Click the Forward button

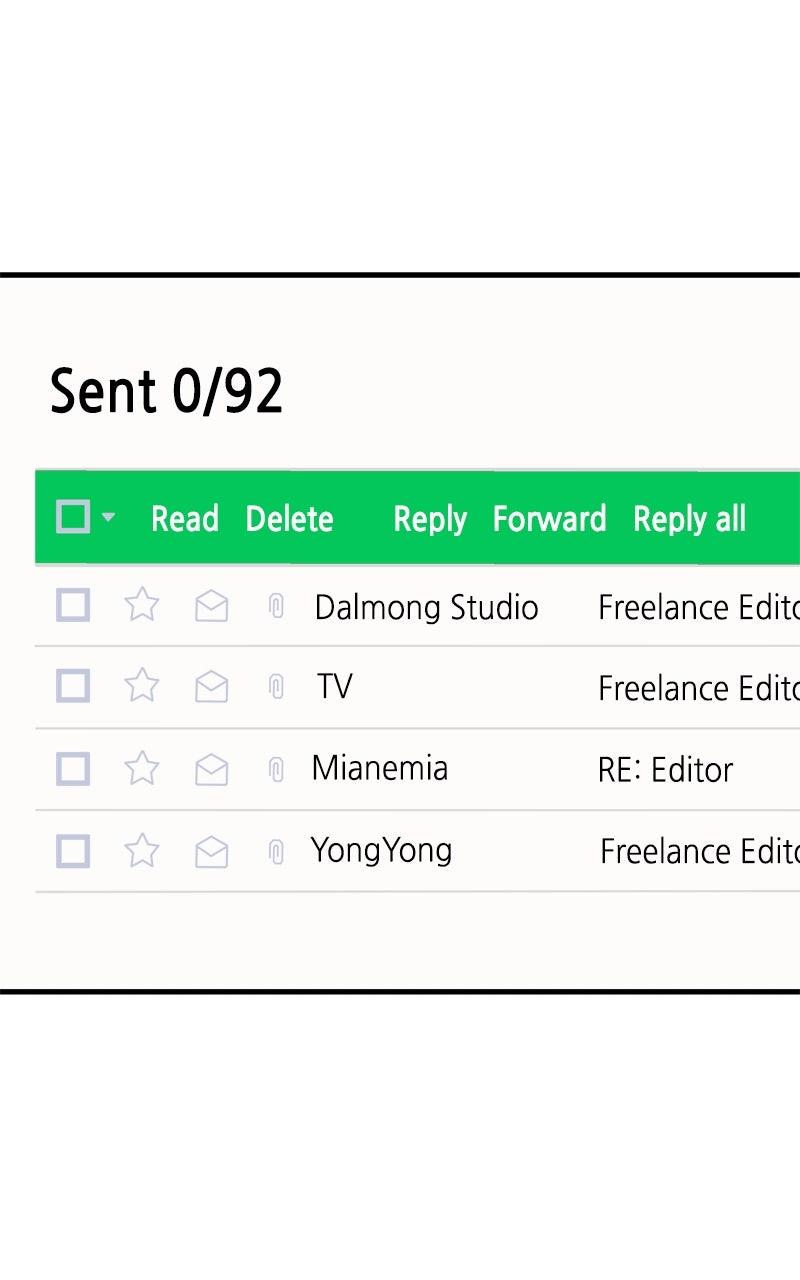click(x=549, y=519)
